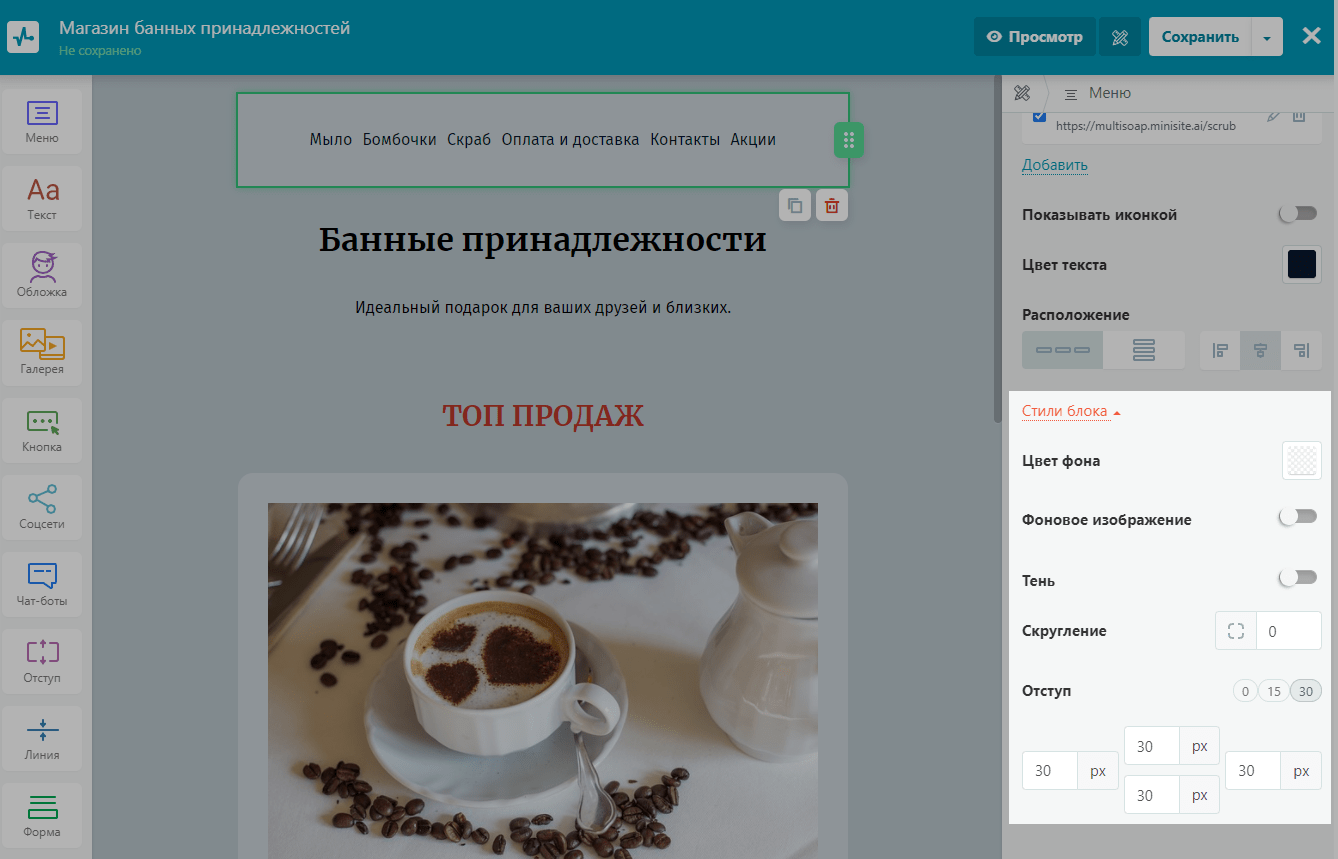1338x859 pixels.
Task: Open the Цвет фона color swatch
Action: point(1302,460)
